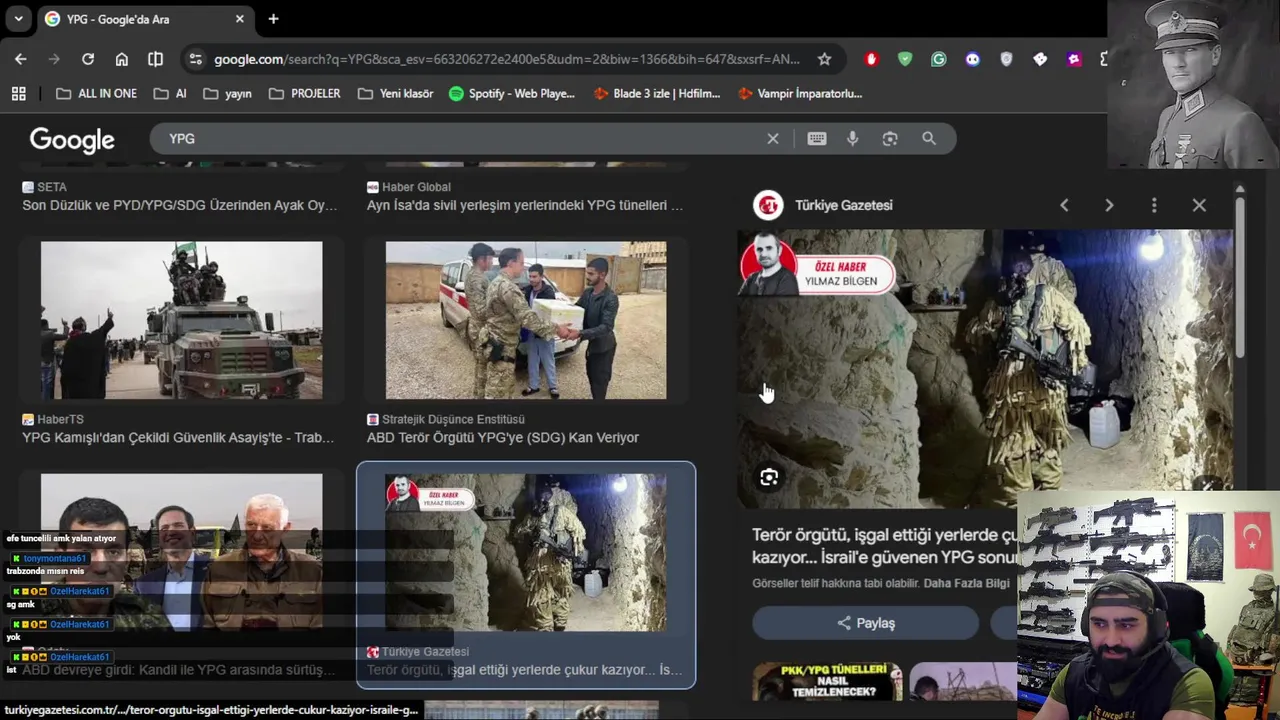Viewport: 1280px width, 720px height.
Task: Open the tab search dropdown arrow
Action: pyautogui.click(x=18, y=19)
